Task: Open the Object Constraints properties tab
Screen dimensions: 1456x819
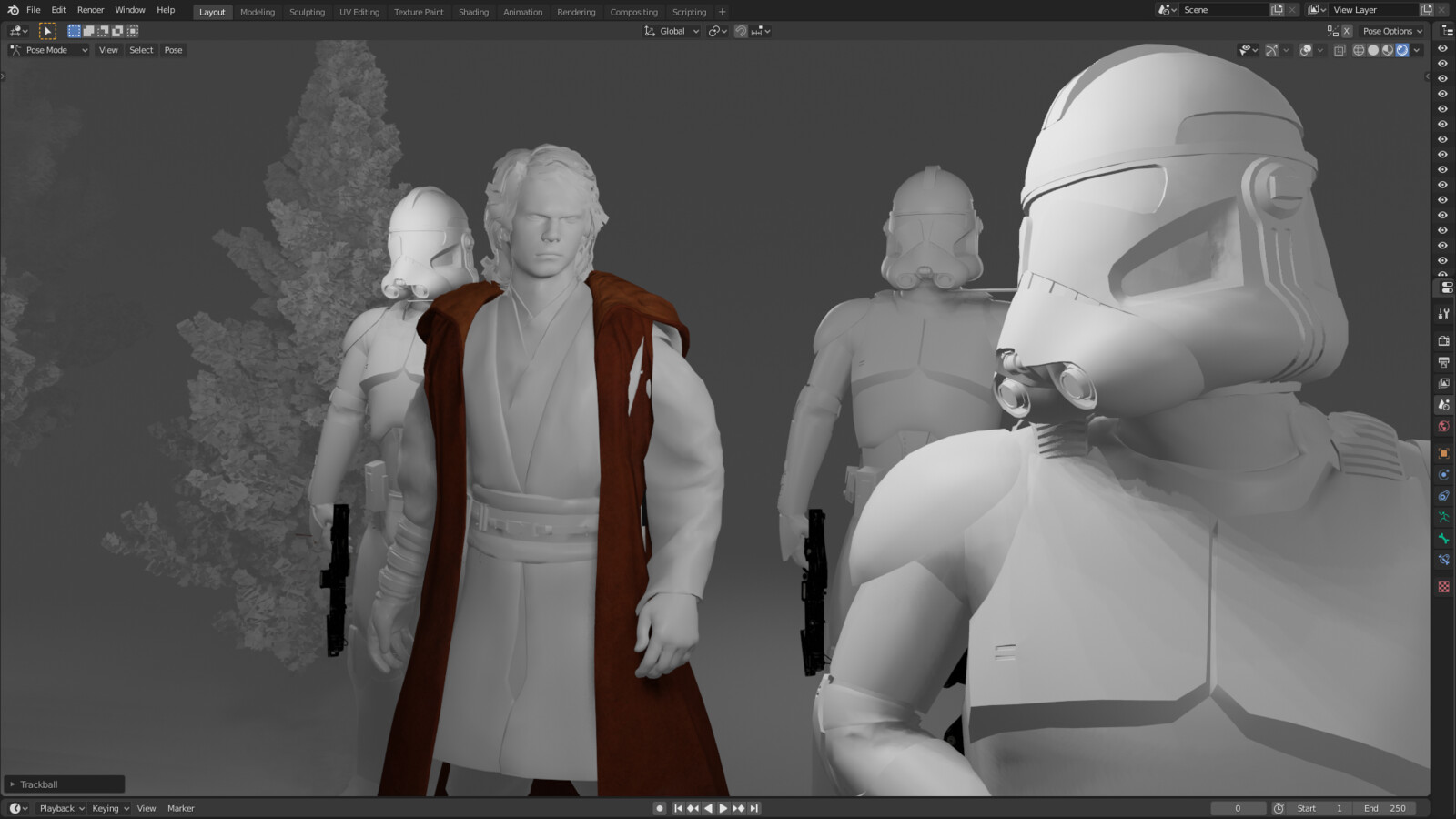Action: [x=1443, y=496]
